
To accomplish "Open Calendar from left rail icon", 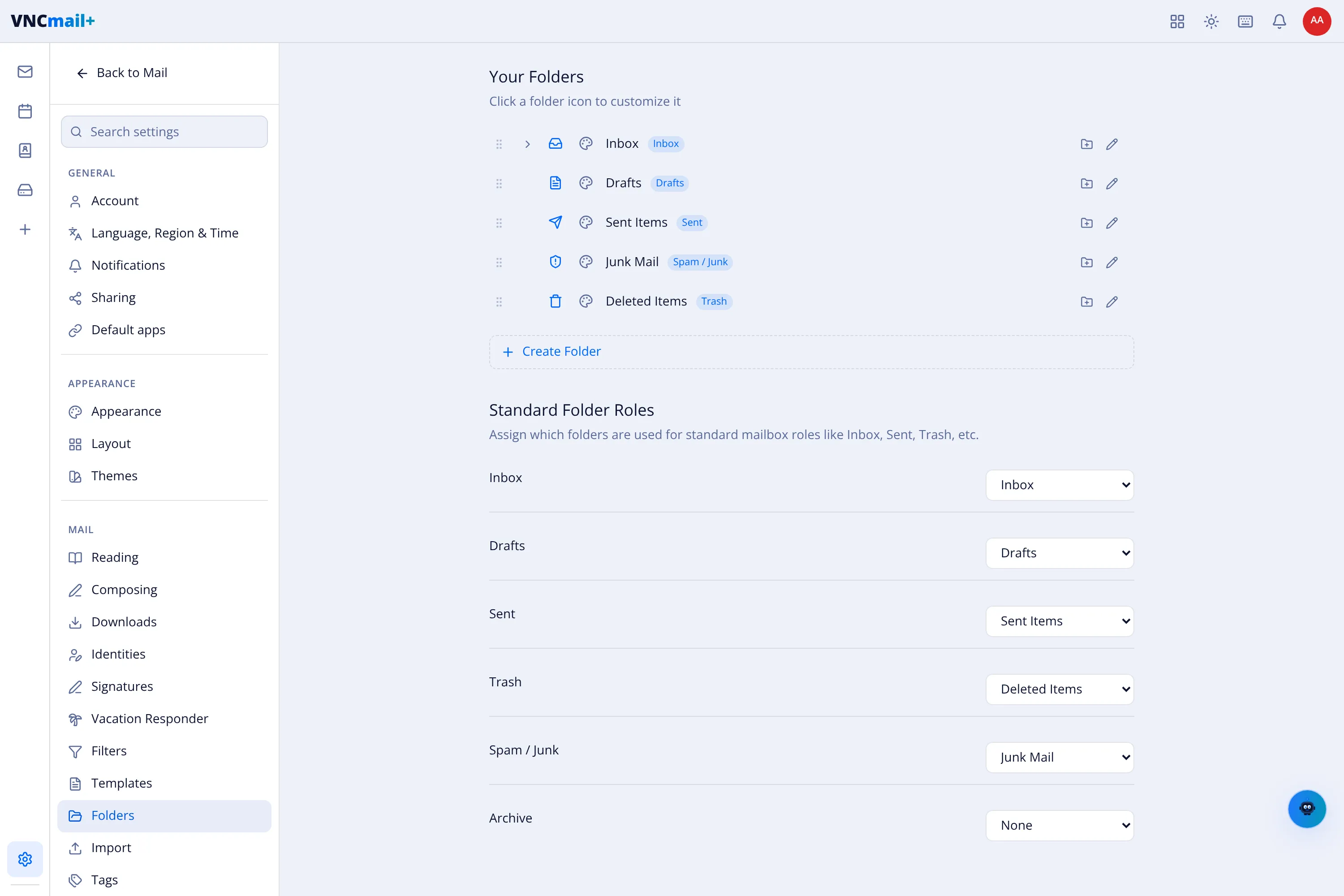I will point(25,111).
